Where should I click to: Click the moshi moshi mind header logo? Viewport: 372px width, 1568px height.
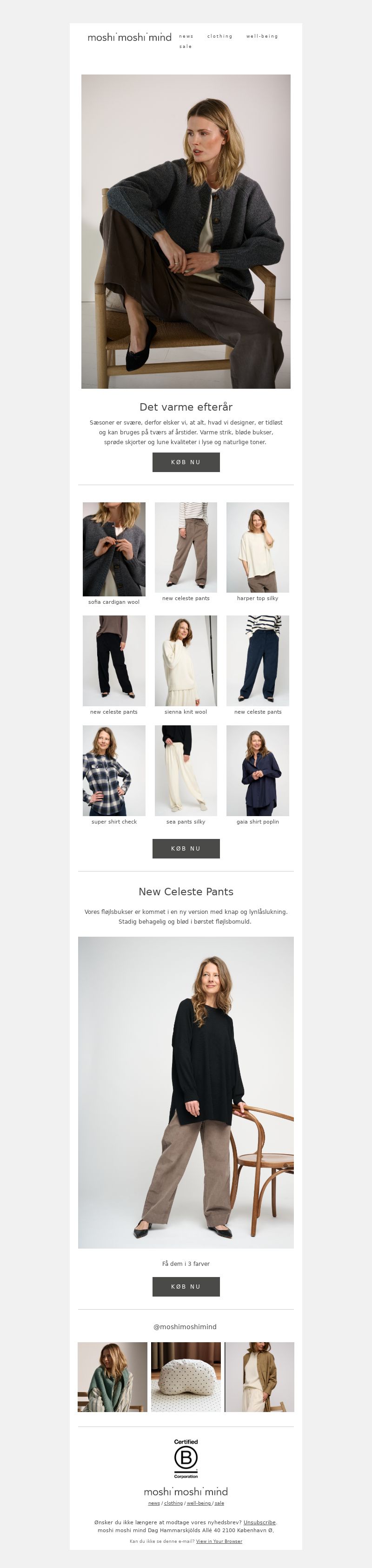coord(129,37)
